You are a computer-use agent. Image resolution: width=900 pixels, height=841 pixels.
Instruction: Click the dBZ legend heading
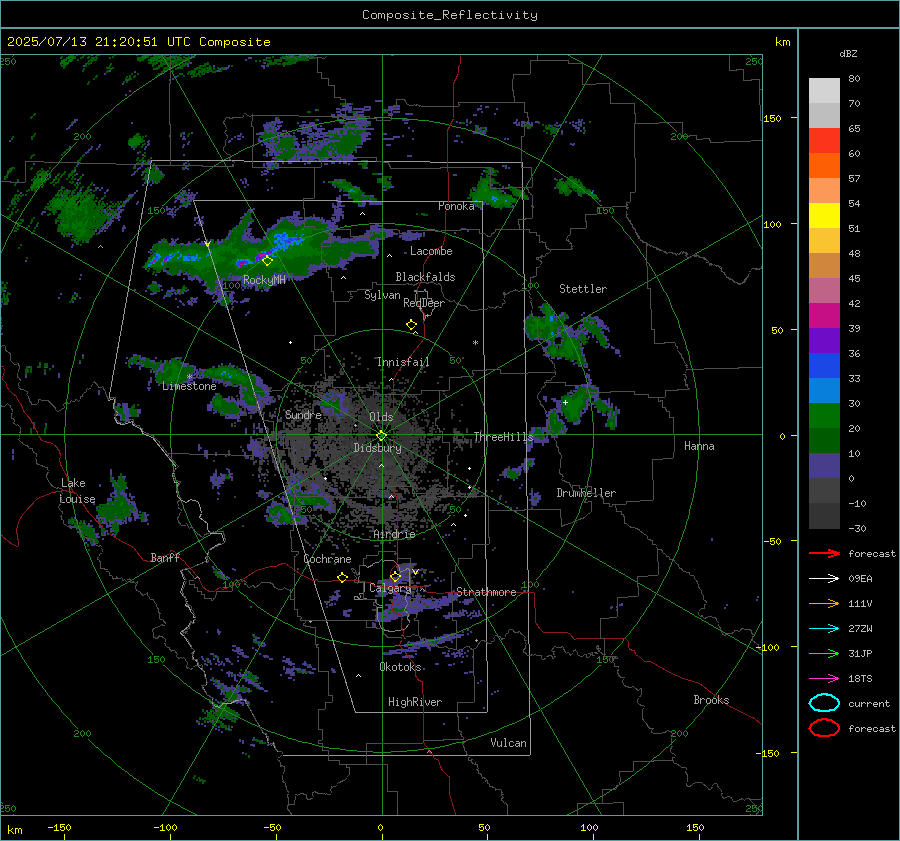click(x=848, y=53)
